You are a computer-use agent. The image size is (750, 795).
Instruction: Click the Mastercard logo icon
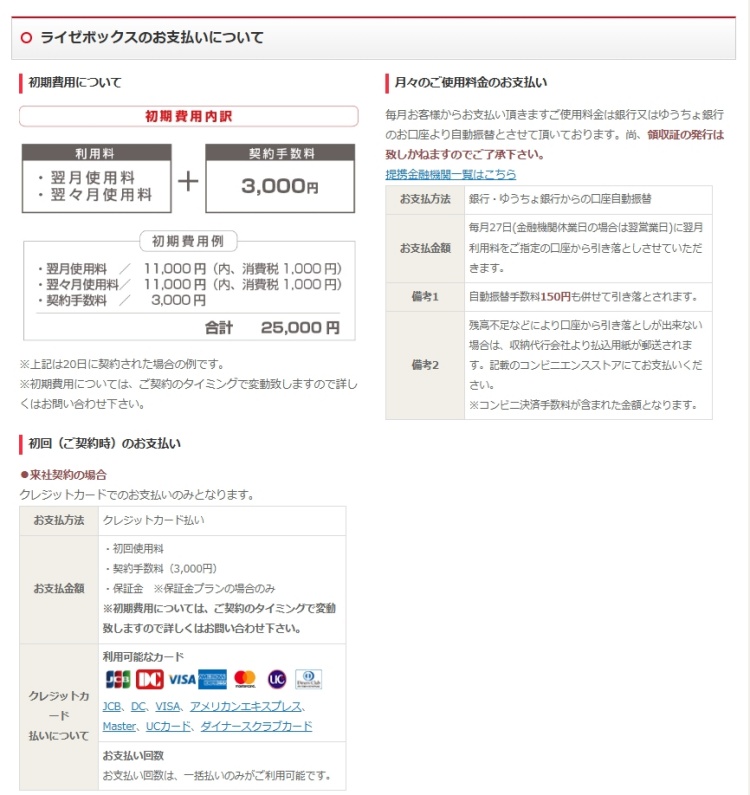tap(245, 679)
